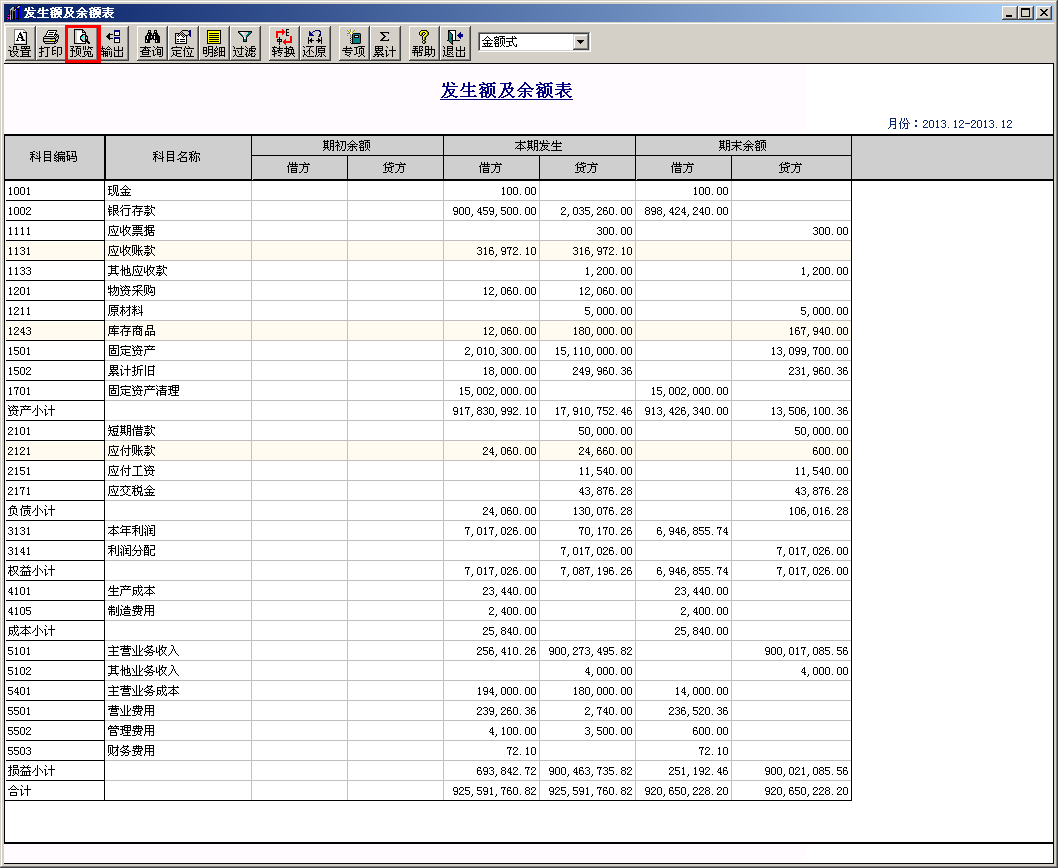Select the 制造费用 row
The width and height of the screenshot is (1058, 868).
428,611
